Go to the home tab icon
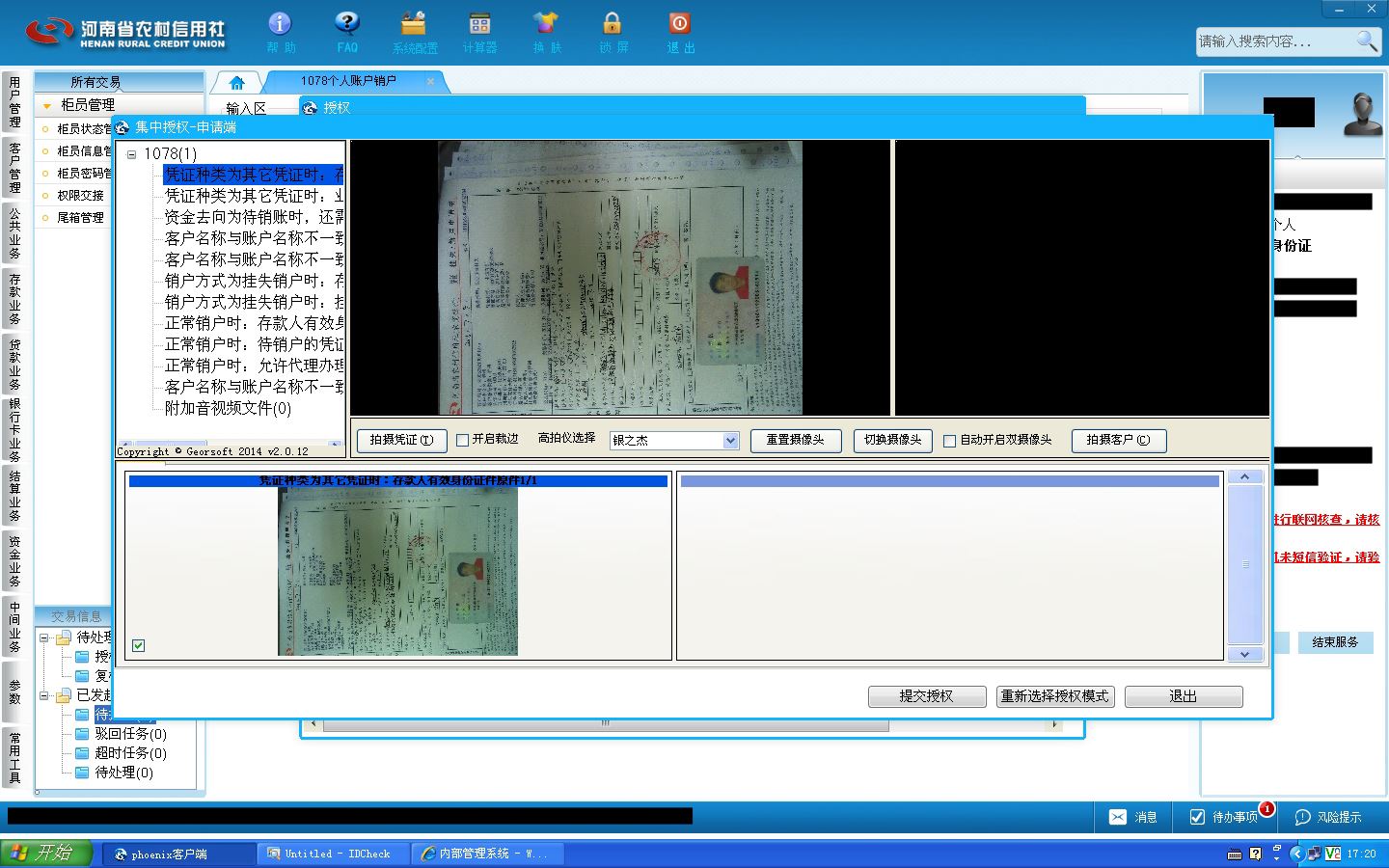This screenshot has height=868, width=1389. (x=236, y=82)
